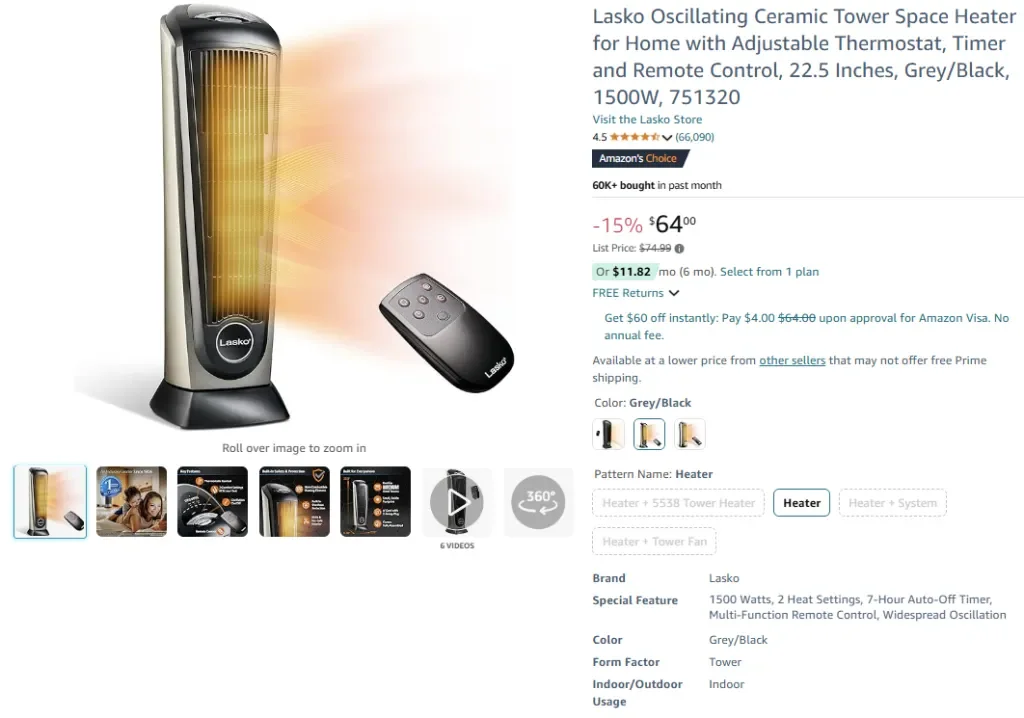Image resolution: width=1024 pixels, height=718 pixels.
Task: Visit the Lasko Store link
Action: (x=647, y=120)
